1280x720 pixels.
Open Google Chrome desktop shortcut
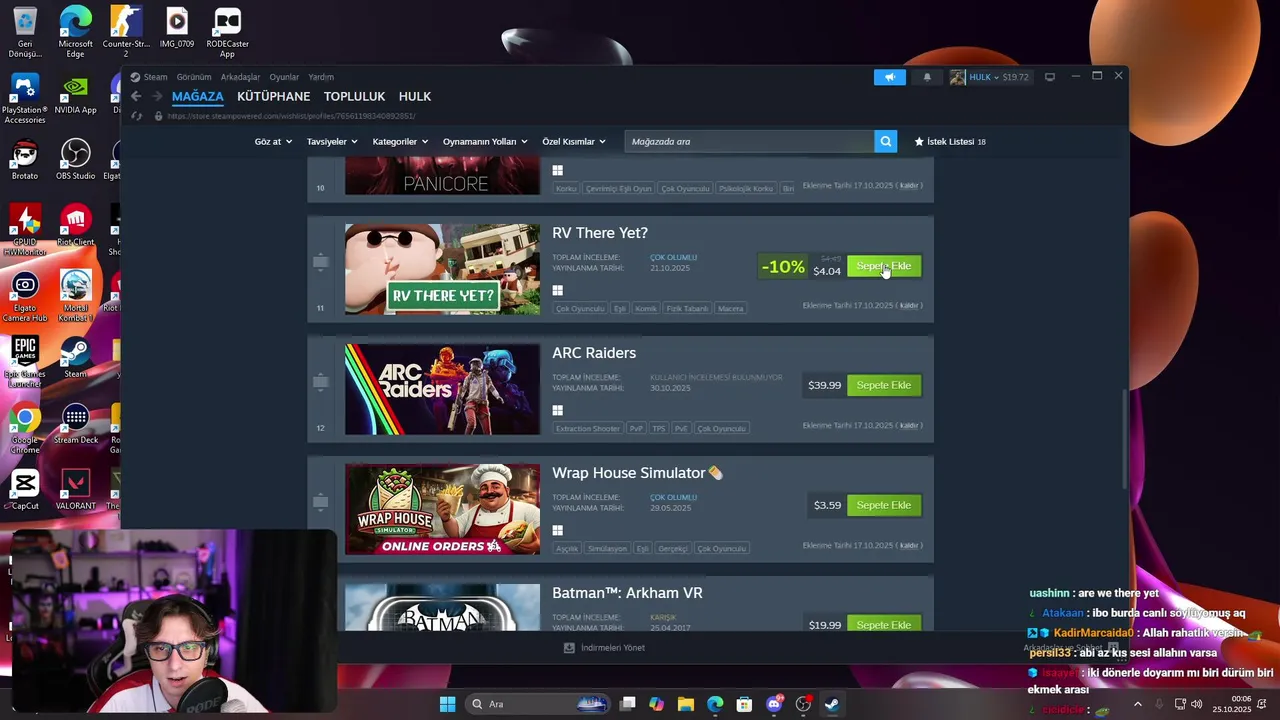click(x=25, y=428)
